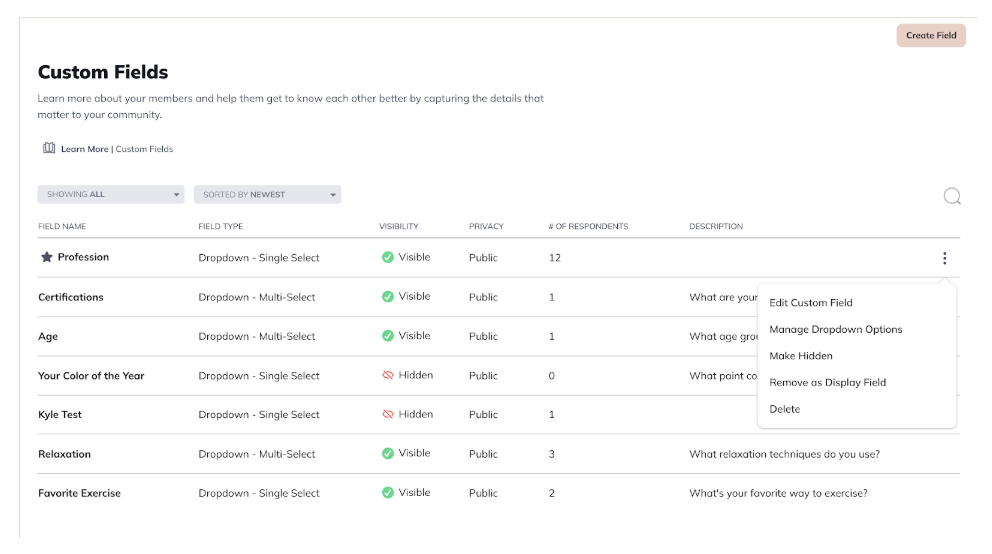Click the three-dot menu for Profession

point(944,258)
